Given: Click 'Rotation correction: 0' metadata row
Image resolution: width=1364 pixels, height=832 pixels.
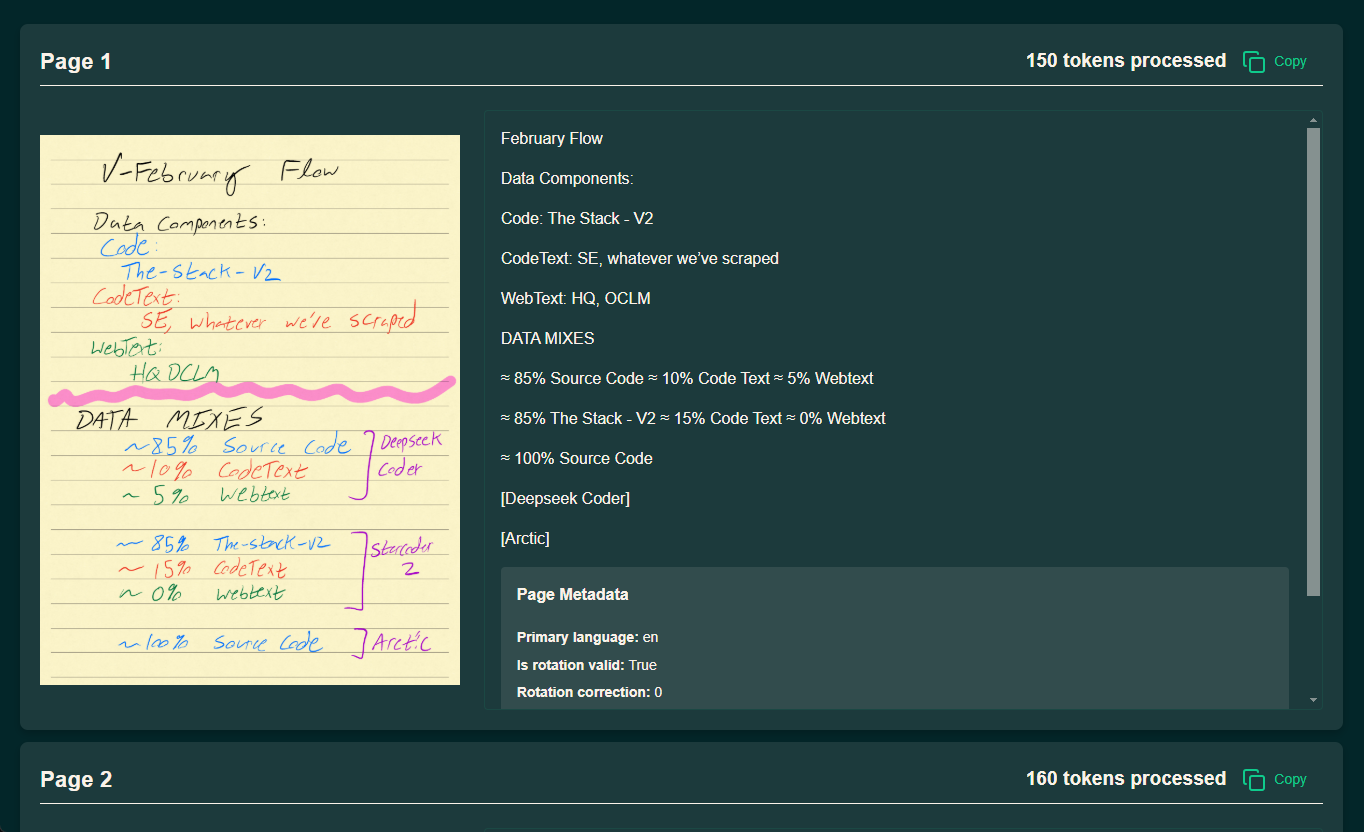Looking at the screenshot, I should pos(590,692).
